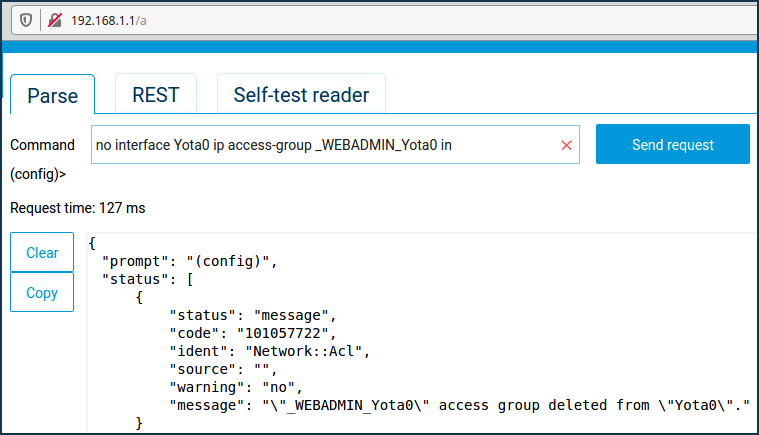This screenshot has height=435, width=759.
Task: Click the (config)> prompt label
Action: click(38, 174)
